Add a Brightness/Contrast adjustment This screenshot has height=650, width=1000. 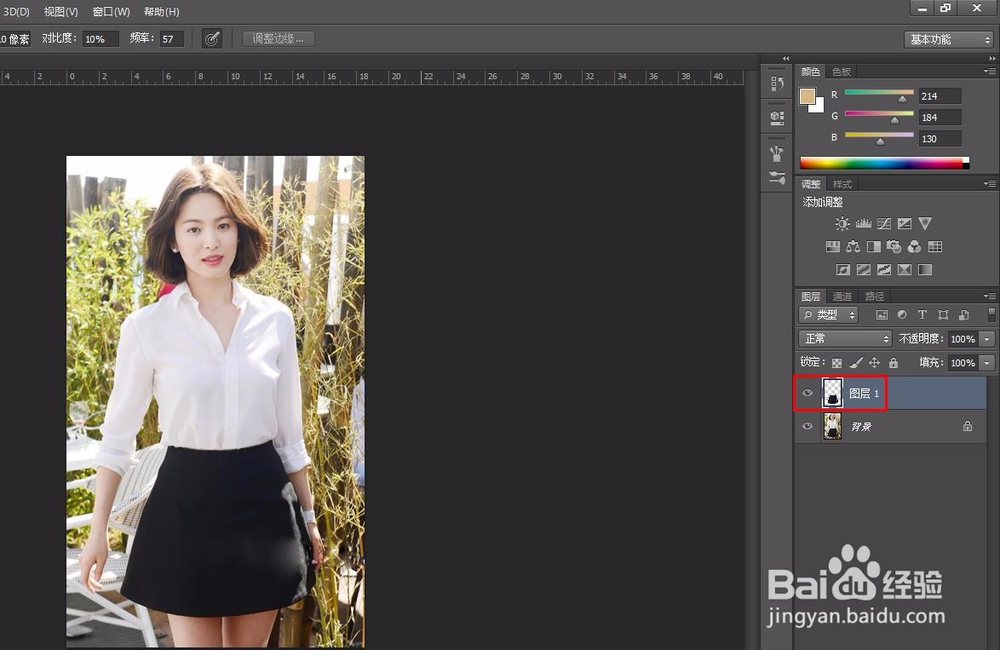(x=842, y=223)
